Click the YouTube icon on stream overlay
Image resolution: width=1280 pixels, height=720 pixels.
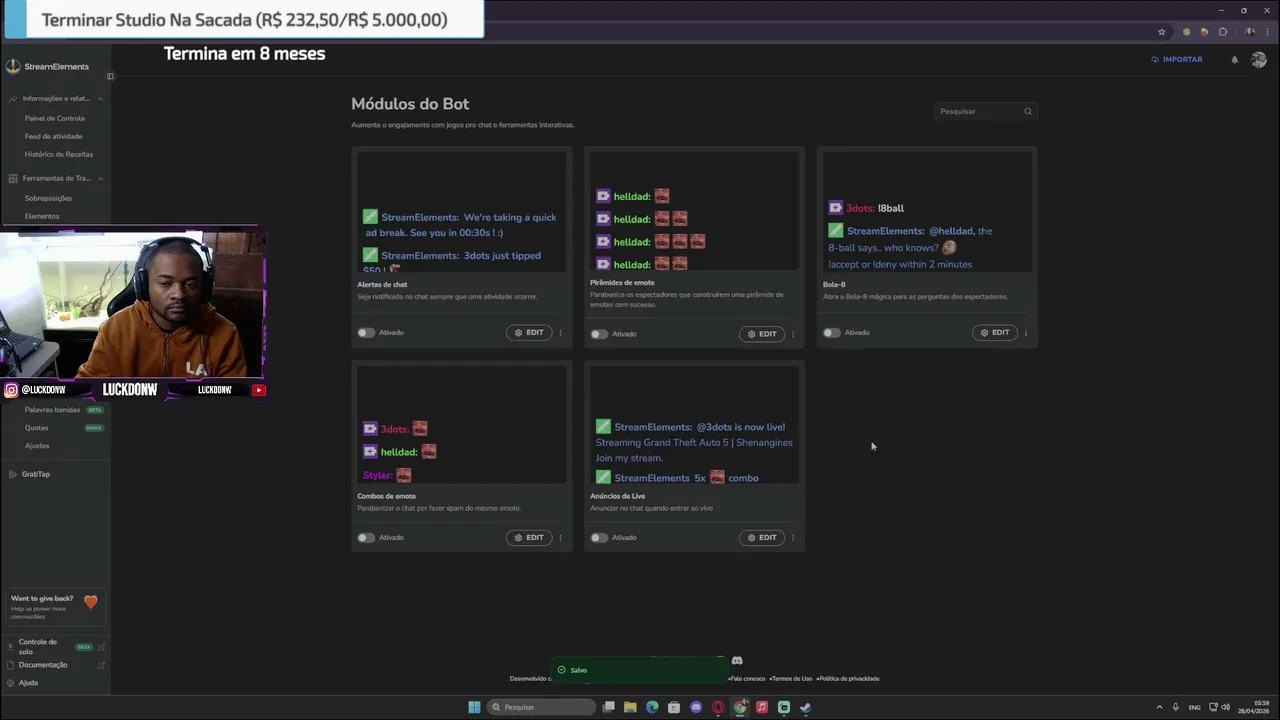point(258,390)
